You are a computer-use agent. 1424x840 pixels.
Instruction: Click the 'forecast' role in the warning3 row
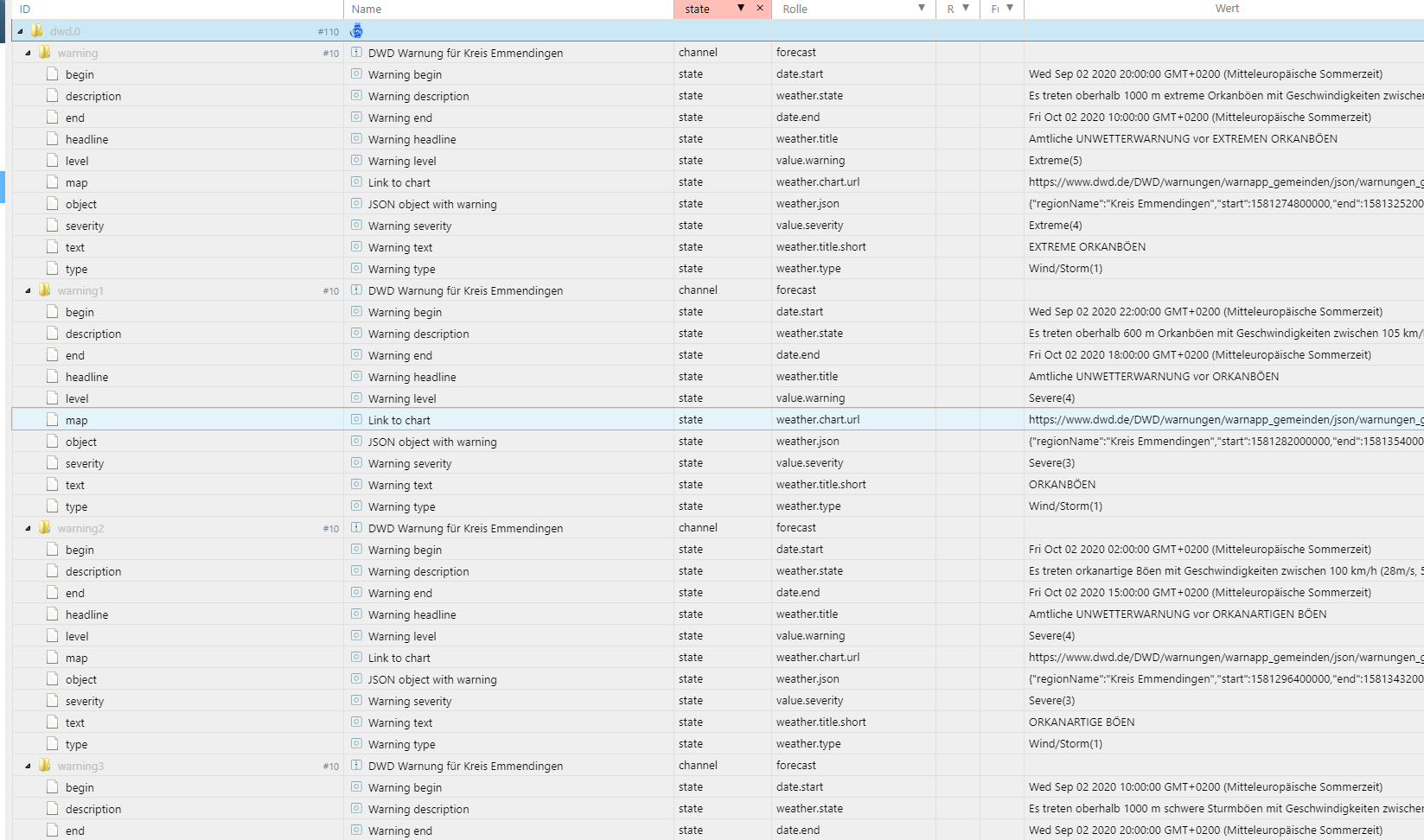[796, 766]
